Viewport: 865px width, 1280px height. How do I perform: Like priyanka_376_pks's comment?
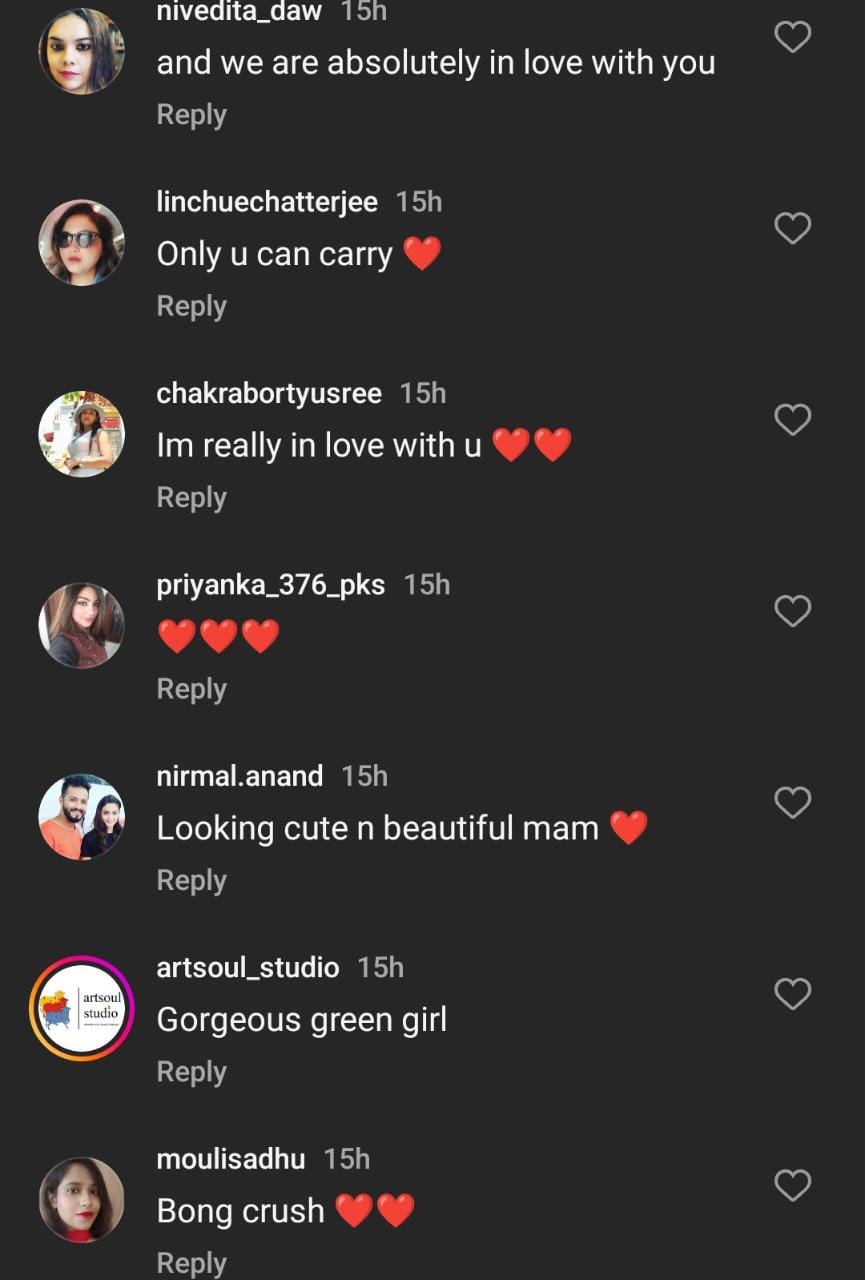tap(793, 610)
